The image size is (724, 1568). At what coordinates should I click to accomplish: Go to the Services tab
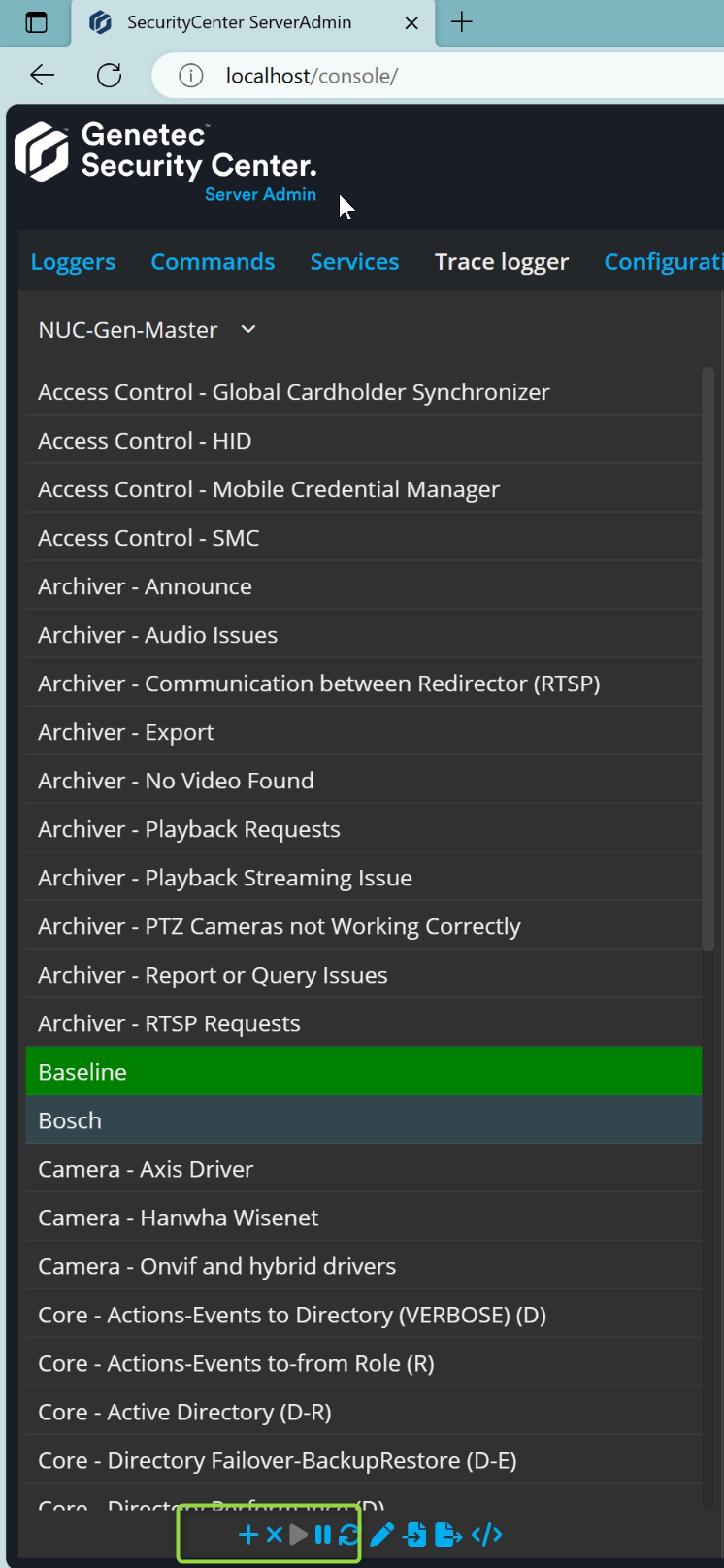click(354, 262)
